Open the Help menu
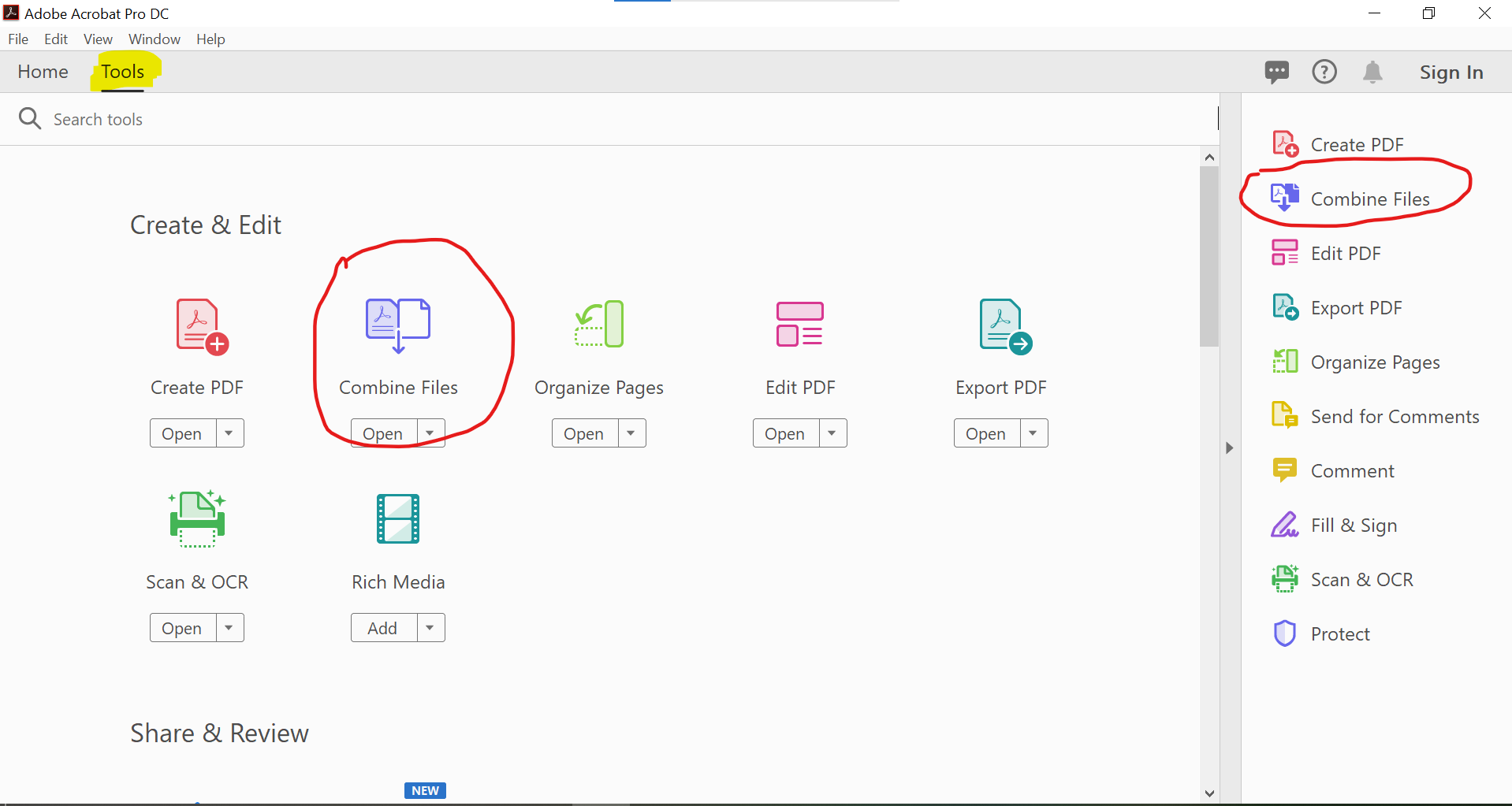This screenshot has width=1512, height=806. pyautogui.click(x=210, y=39)
